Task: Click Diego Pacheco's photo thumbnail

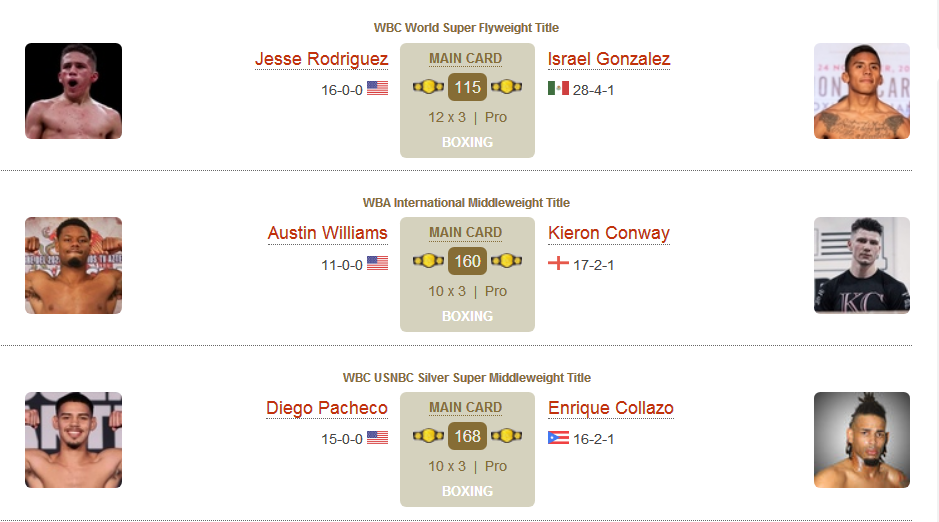Action: click(73, 440)
